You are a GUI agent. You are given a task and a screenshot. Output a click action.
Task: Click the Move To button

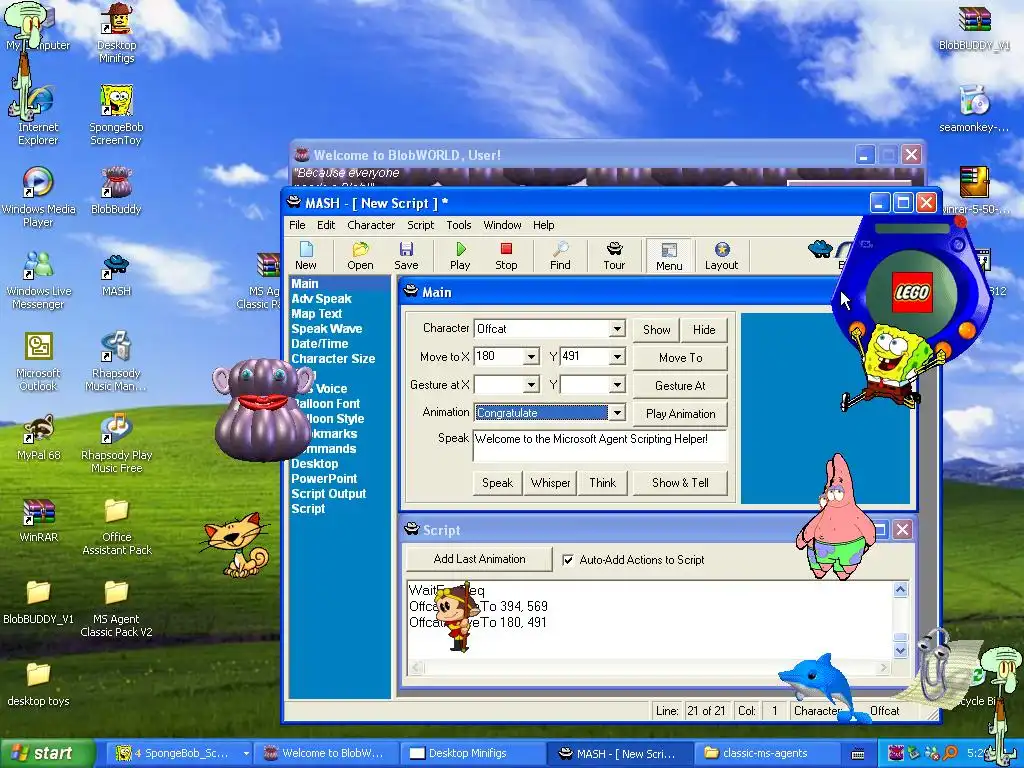[680, 358]
